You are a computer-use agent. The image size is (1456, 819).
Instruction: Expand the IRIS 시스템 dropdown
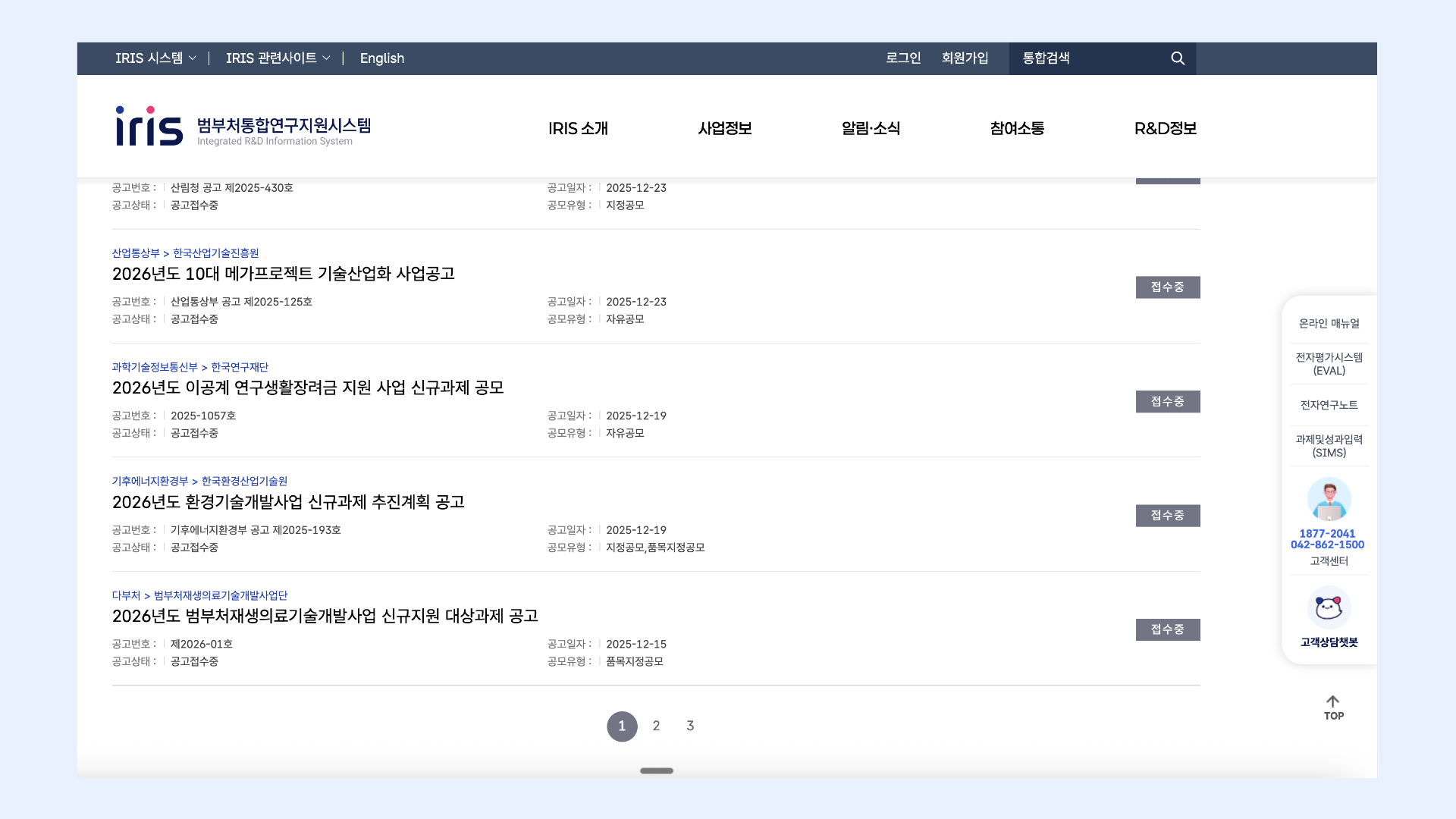click(x=155, y=58)
